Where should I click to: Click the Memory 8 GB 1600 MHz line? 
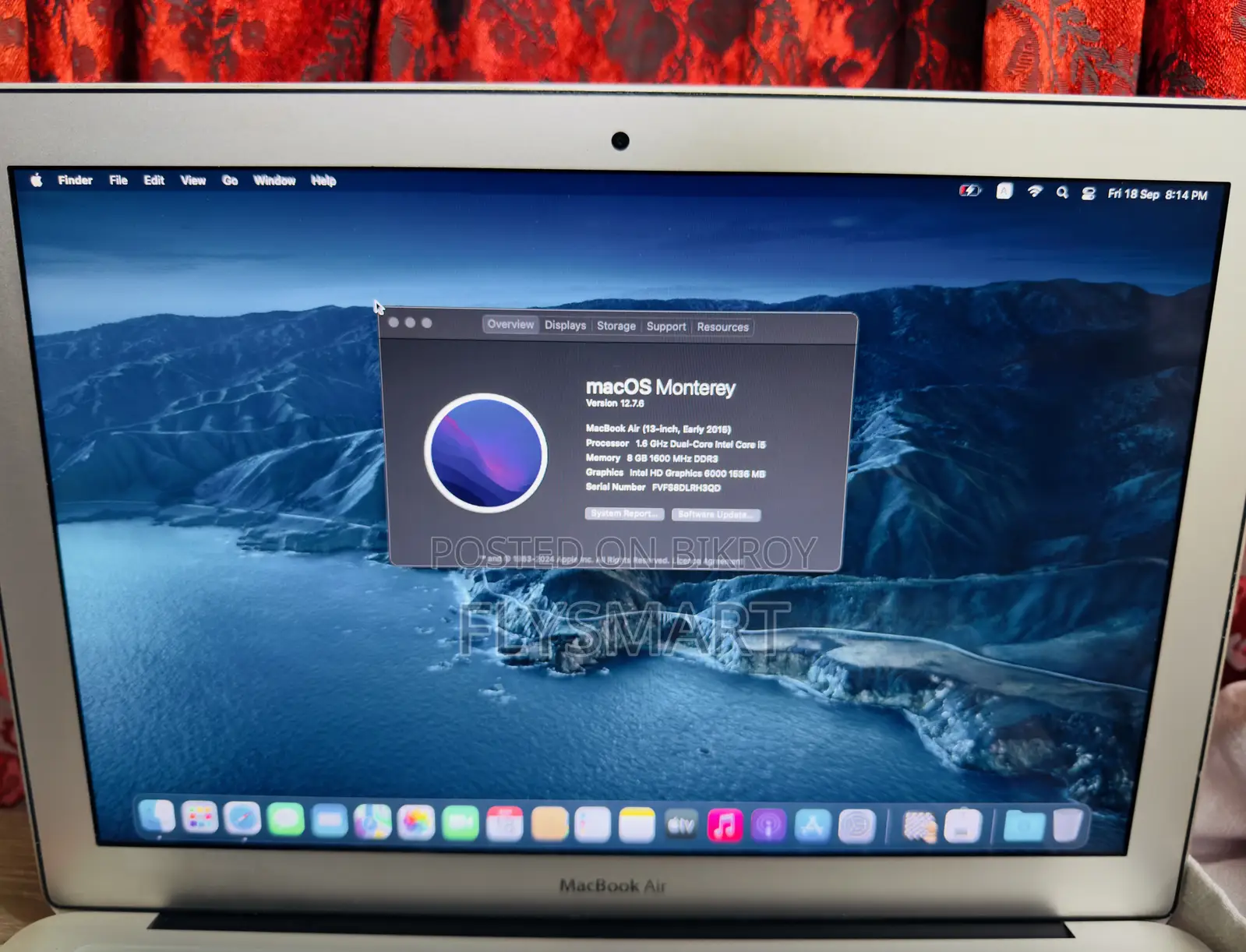pos(651,458)
